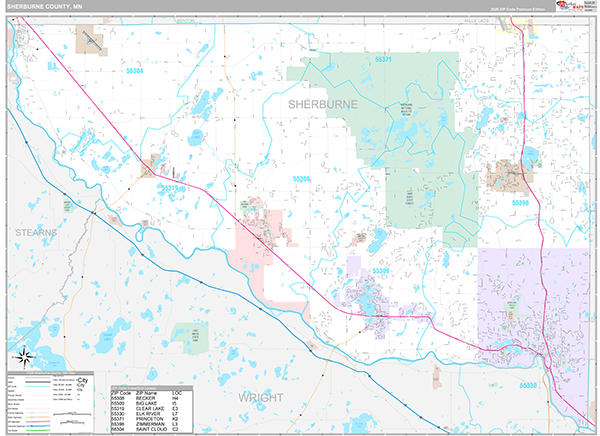Click the green line swatch in legend

(x=38, y=431)
